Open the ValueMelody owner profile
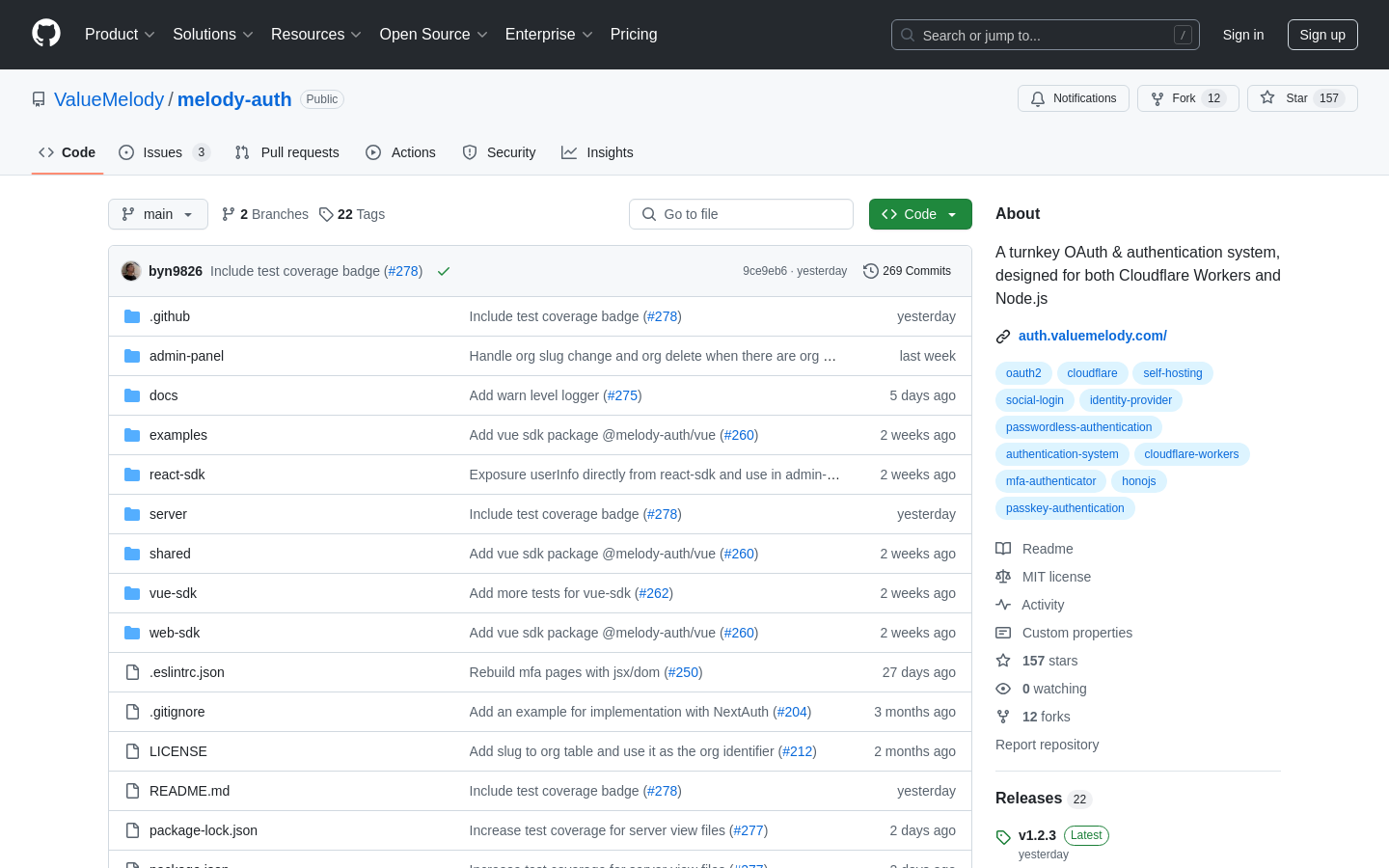 tap(109, 99)
